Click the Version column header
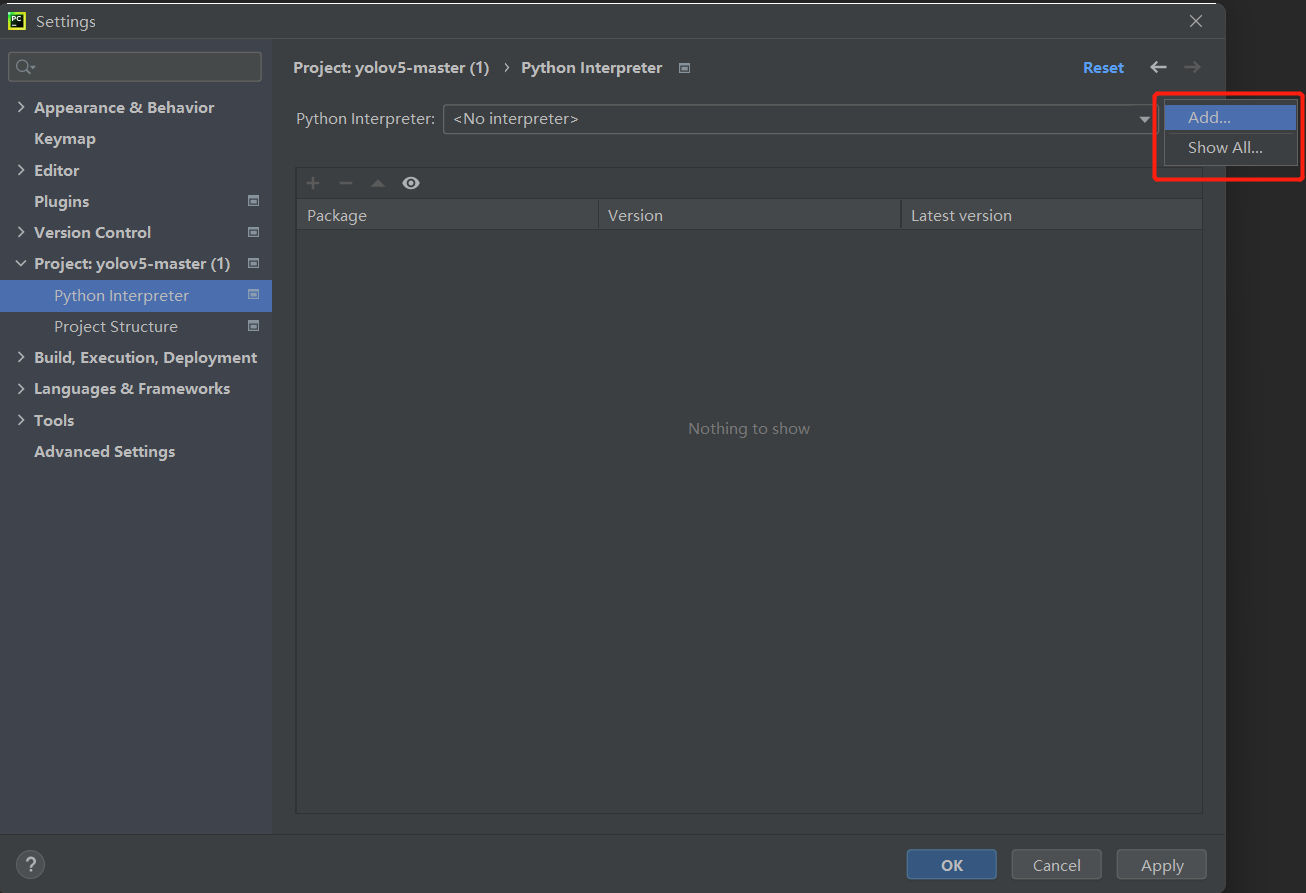The height and width of the screenshot is (893, 1306). pyautogui.click(x=749, y=215)
